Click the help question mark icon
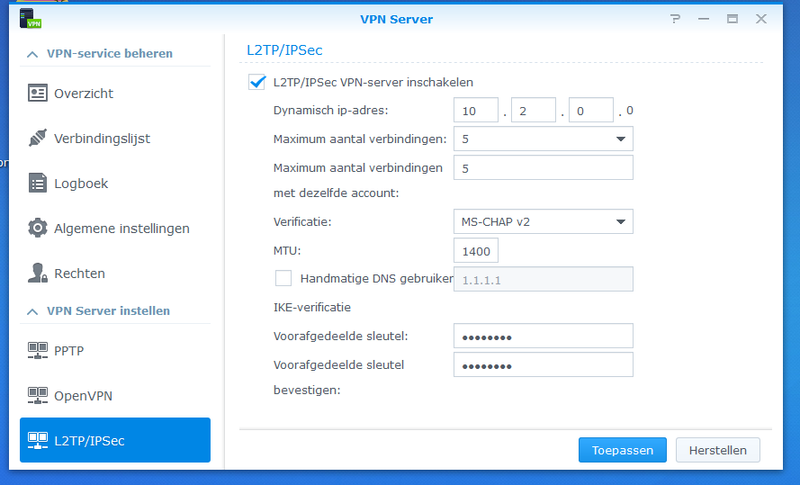 coord(677,18)
